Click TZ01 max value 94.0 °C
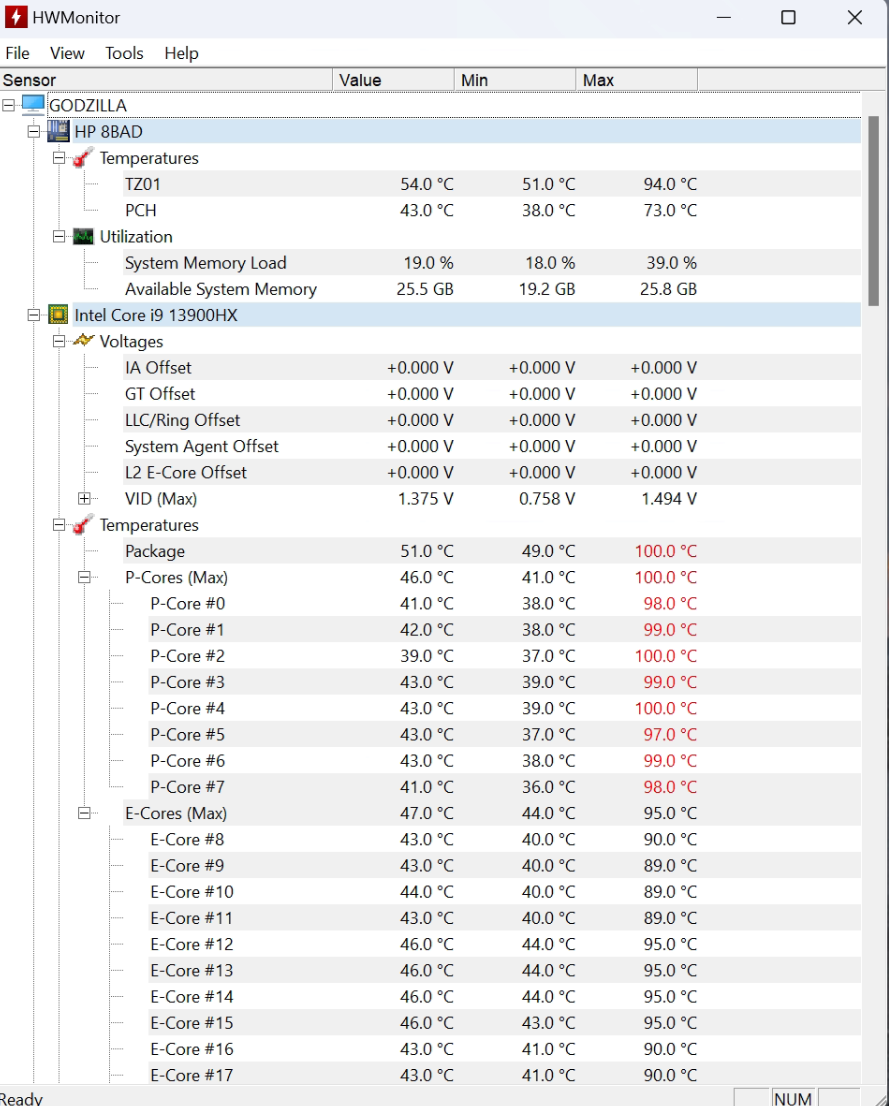 point(670,183)
